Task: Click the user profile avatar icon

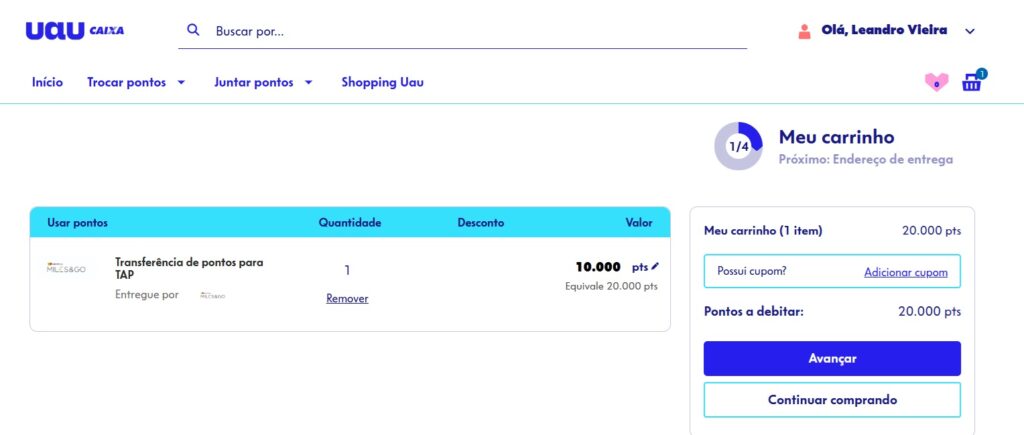Action: pyautogui.click(x=804, y=31)
